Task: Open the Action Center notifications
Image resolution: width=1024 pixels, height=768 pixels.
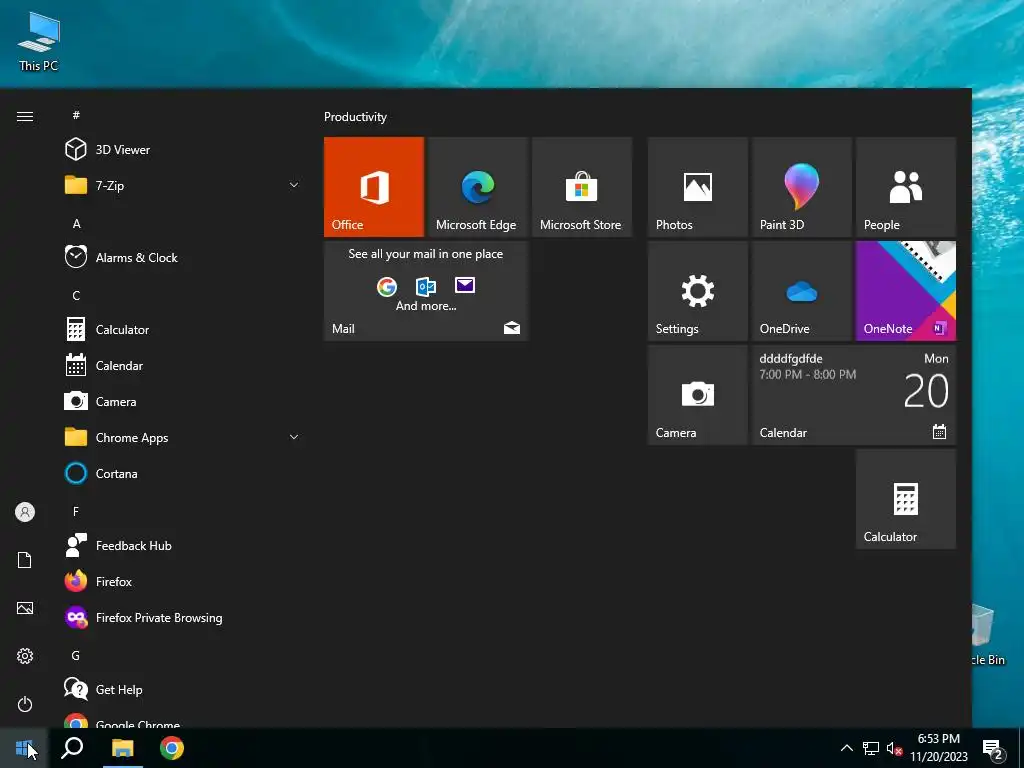Action: pos(993,749)
